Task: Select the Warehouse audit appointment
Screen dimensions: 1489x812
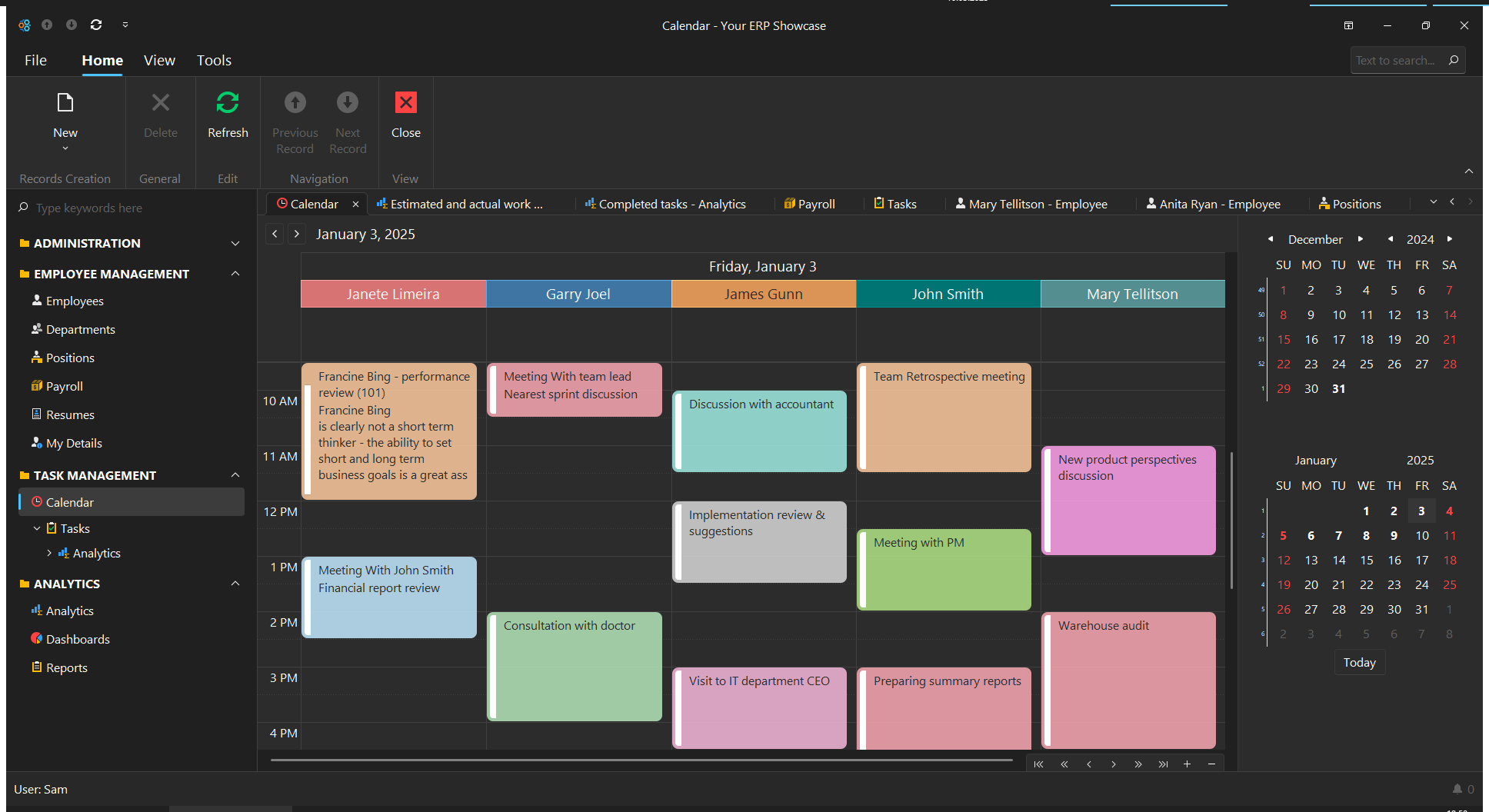Action: point(1128,677)
